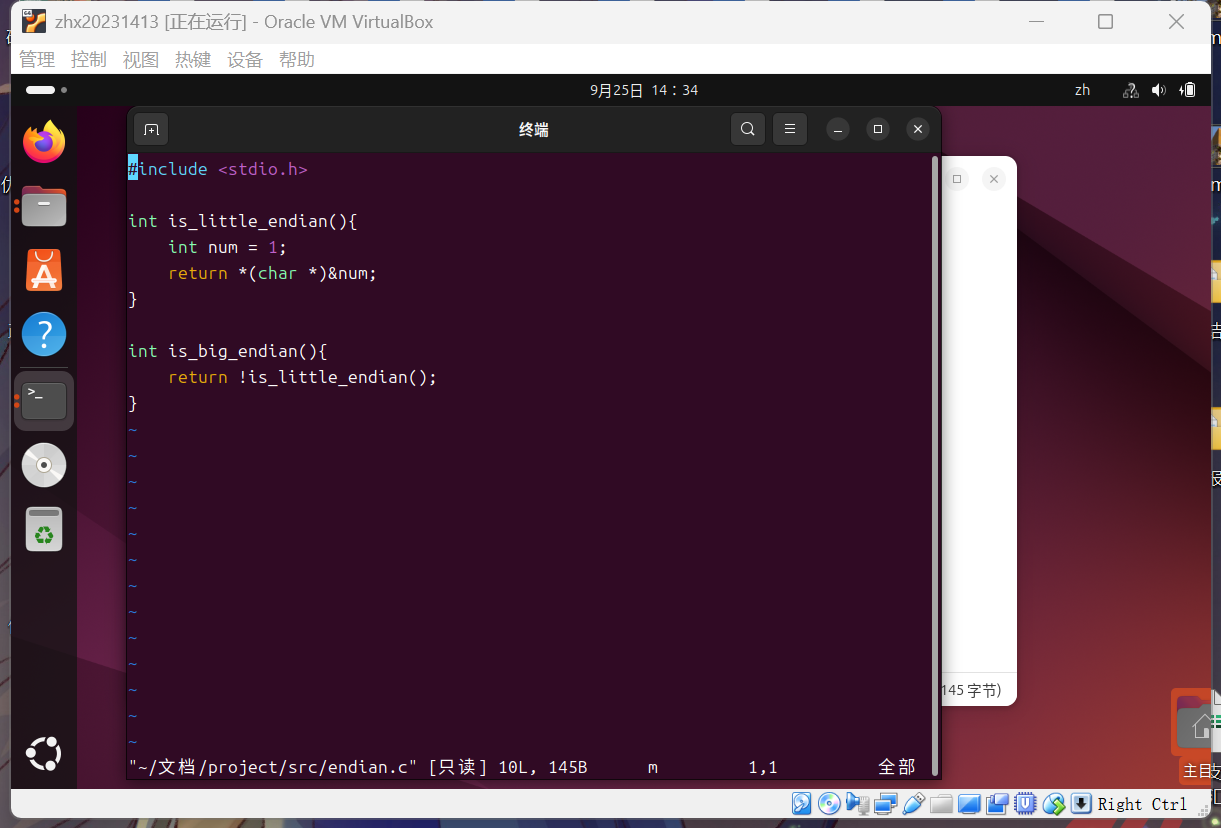
Task: Open the VirtualBox 帮助 menu
Action: coord(297,60)
